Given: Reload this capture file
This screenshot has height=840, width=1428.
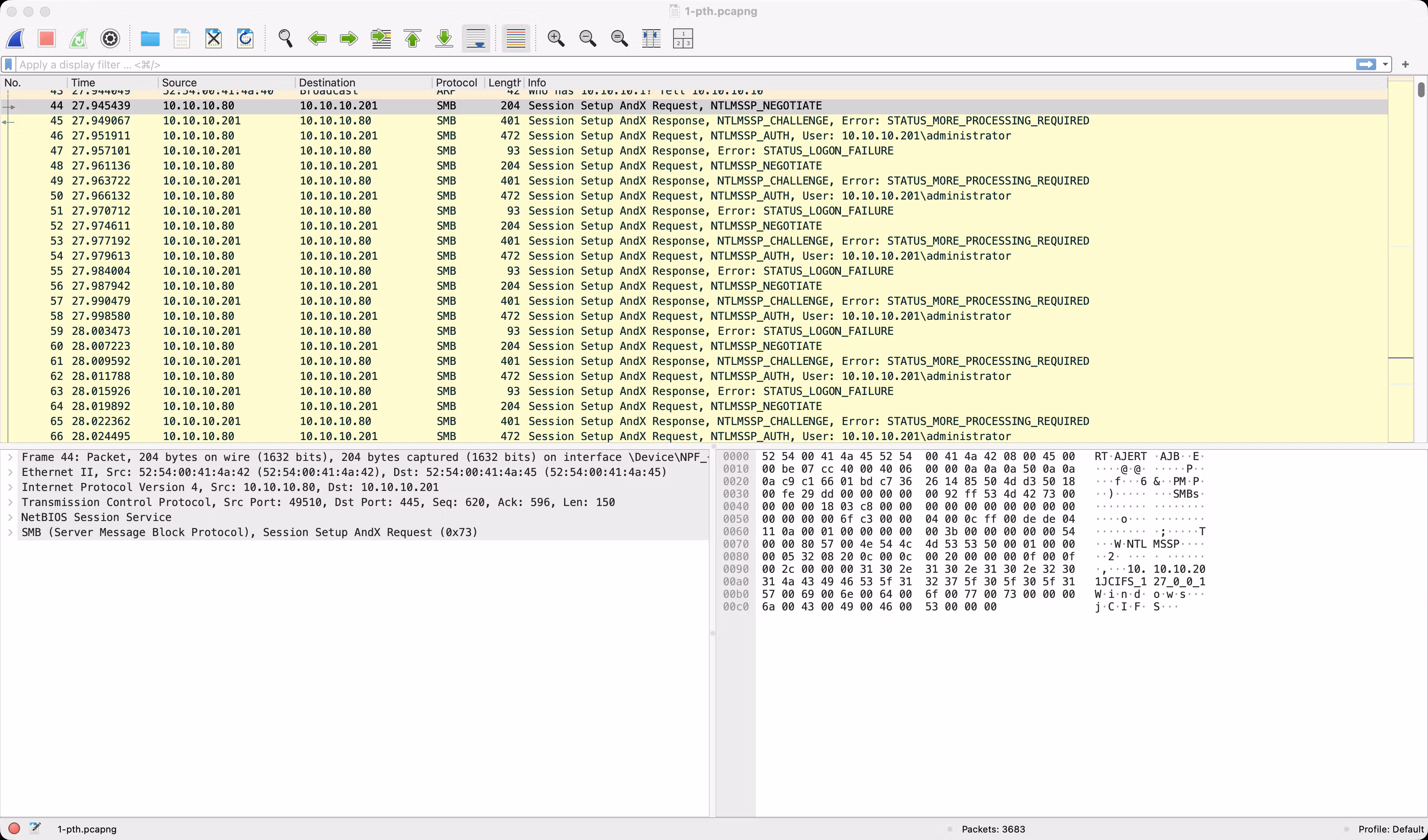Looking at the screenshot, I should pos(246,38).
